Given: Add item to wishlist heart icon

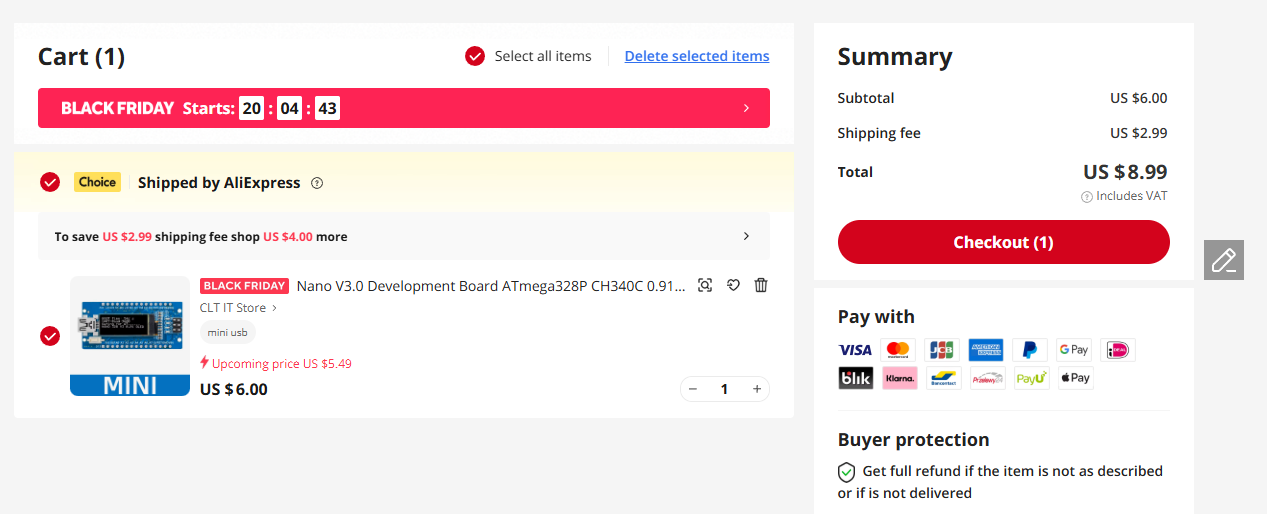Looking at the screenshot, I should tap(733, 285).
